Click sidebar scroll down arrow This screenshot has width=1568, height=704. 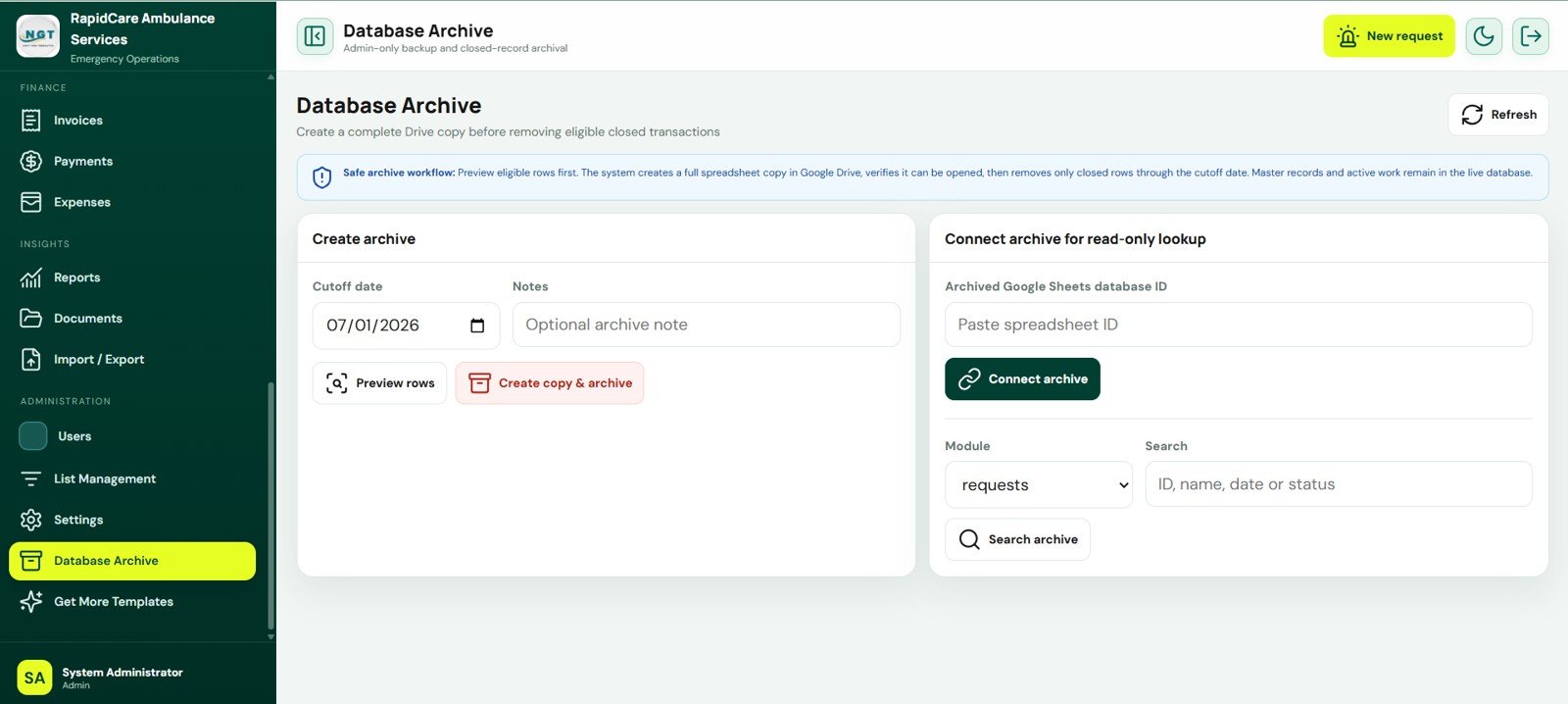tap(270, 636)
